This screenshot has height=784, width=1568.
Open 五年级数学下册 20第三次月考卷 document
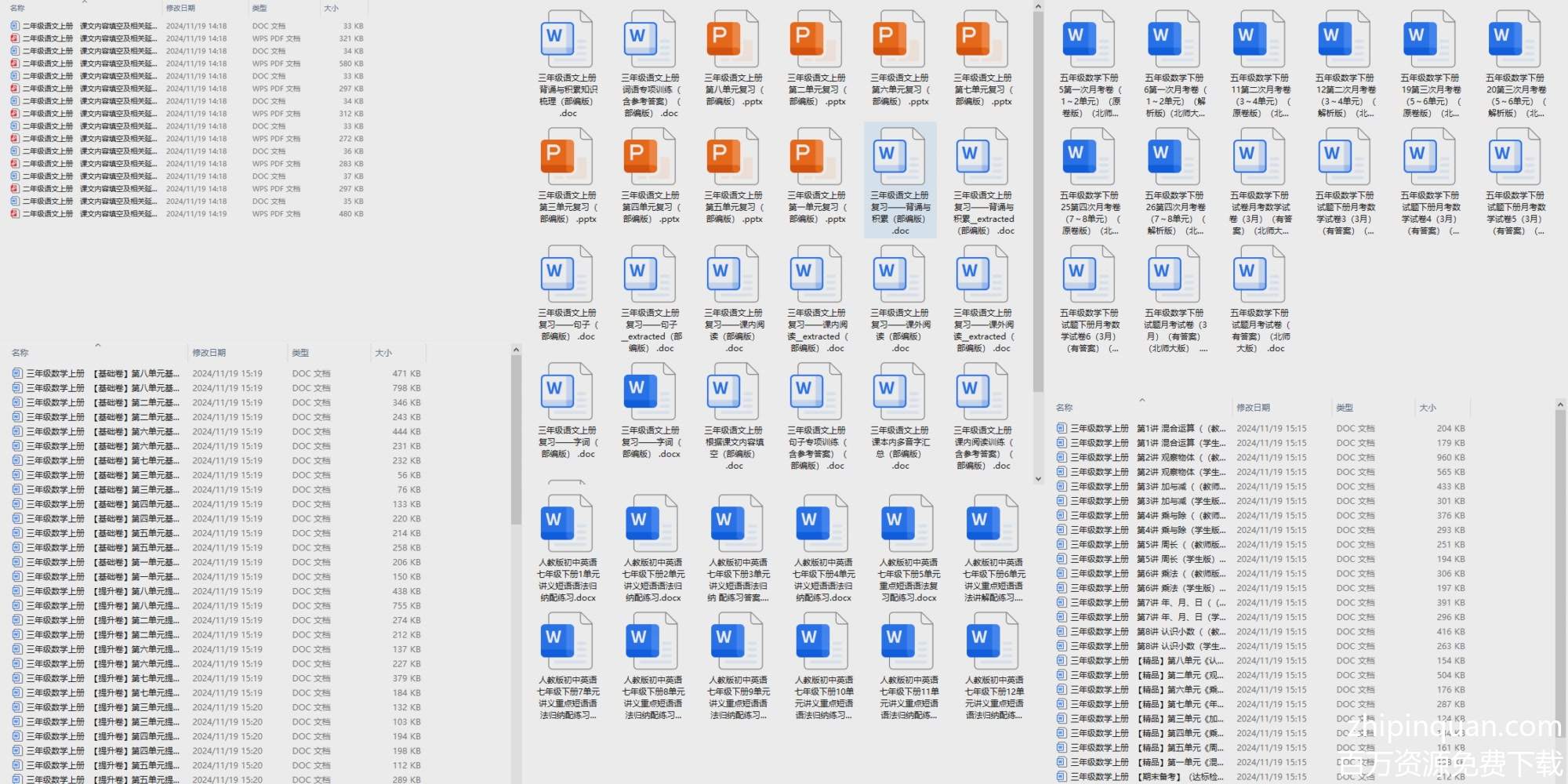(x=1515, y=41)
